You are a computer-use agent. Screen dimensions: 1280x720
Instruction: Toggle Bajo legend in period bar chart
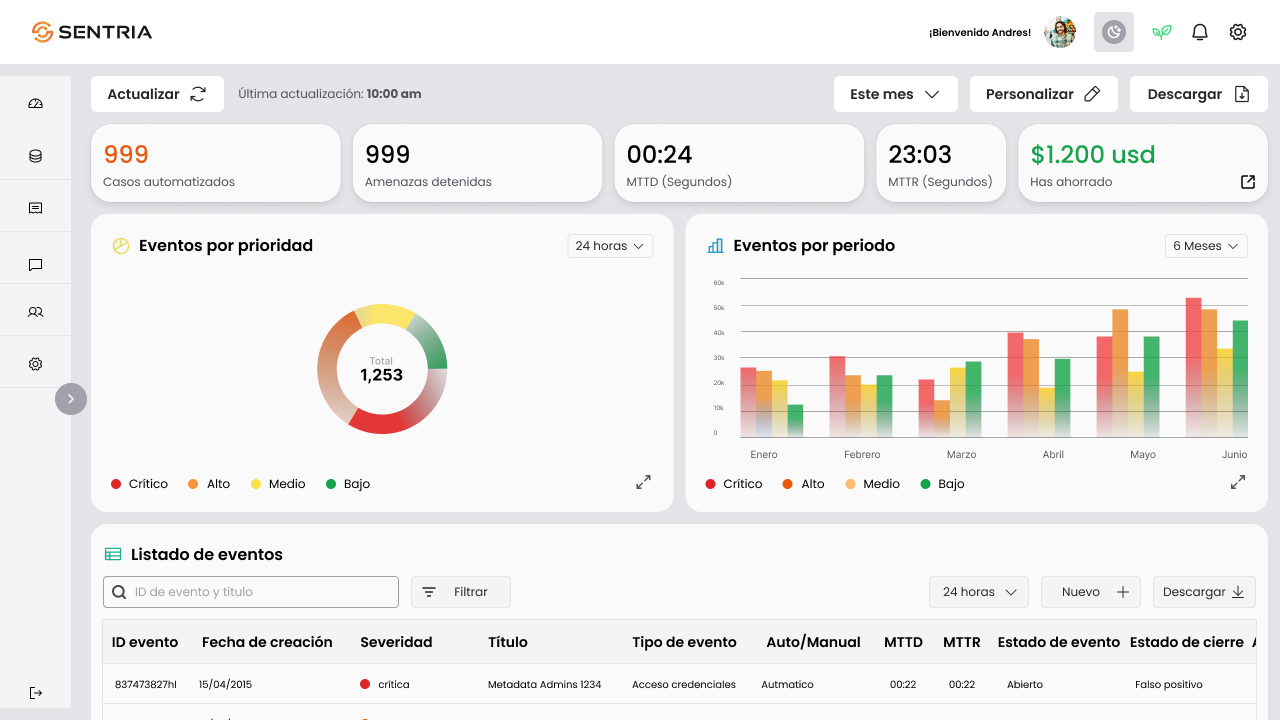coord(943,484)
